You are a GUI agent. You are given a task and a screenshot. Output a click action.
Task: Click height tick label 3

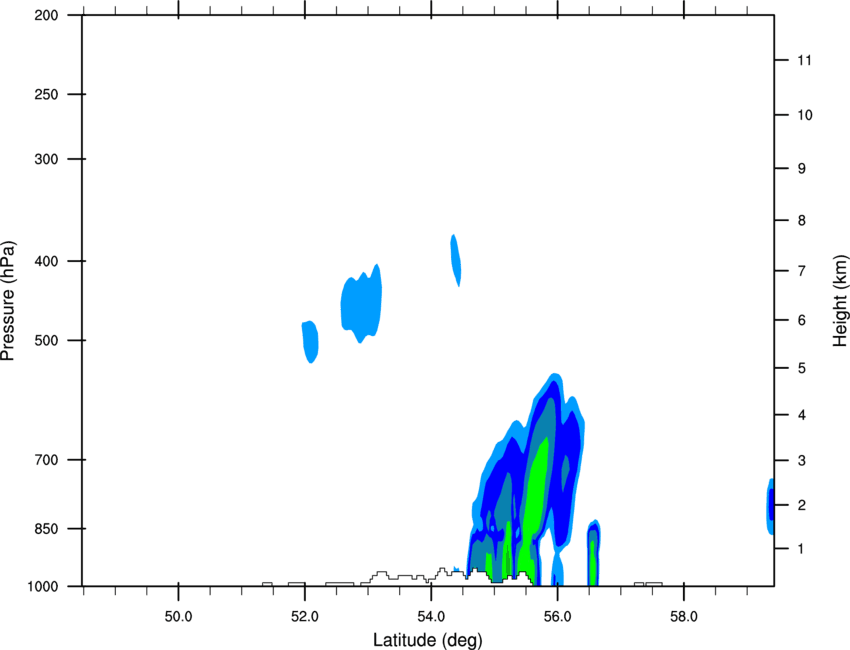coord(802,461)
